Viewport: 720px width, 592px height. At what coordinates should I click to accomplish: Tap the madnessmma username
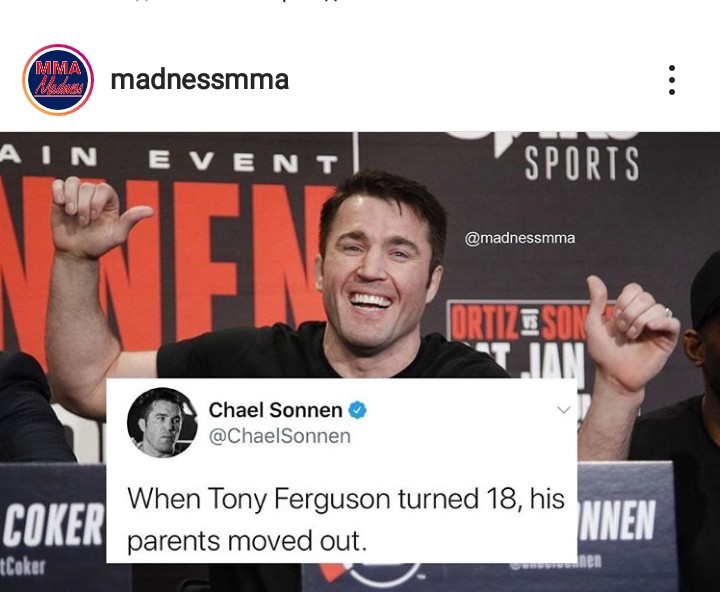[x=200, y=80]
